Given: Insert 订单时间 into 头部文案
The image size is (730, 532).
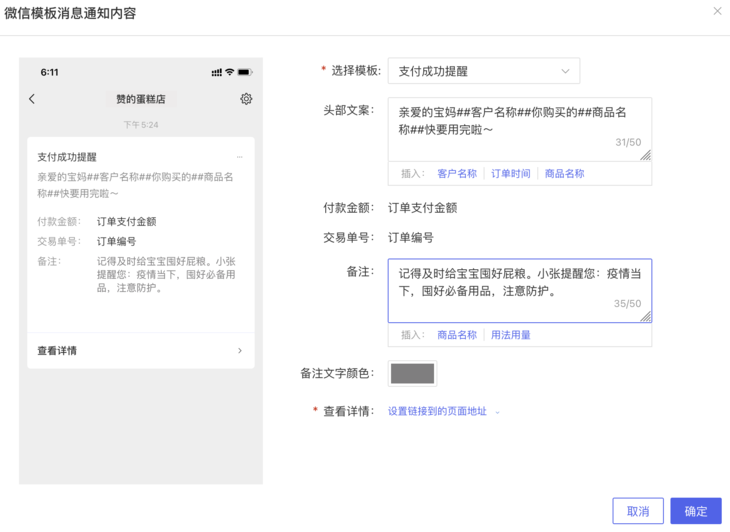Looking at the screenshot, I should click(510, 174).
